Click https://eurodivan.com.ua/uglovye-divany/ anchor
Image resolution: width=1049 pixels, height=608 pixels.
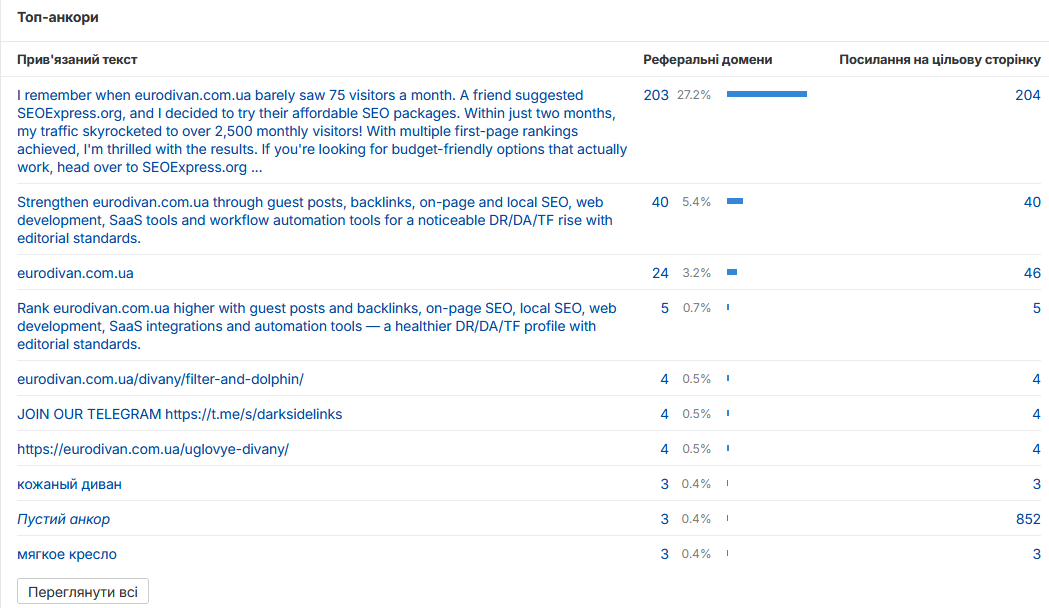click(x=153, y=449)
